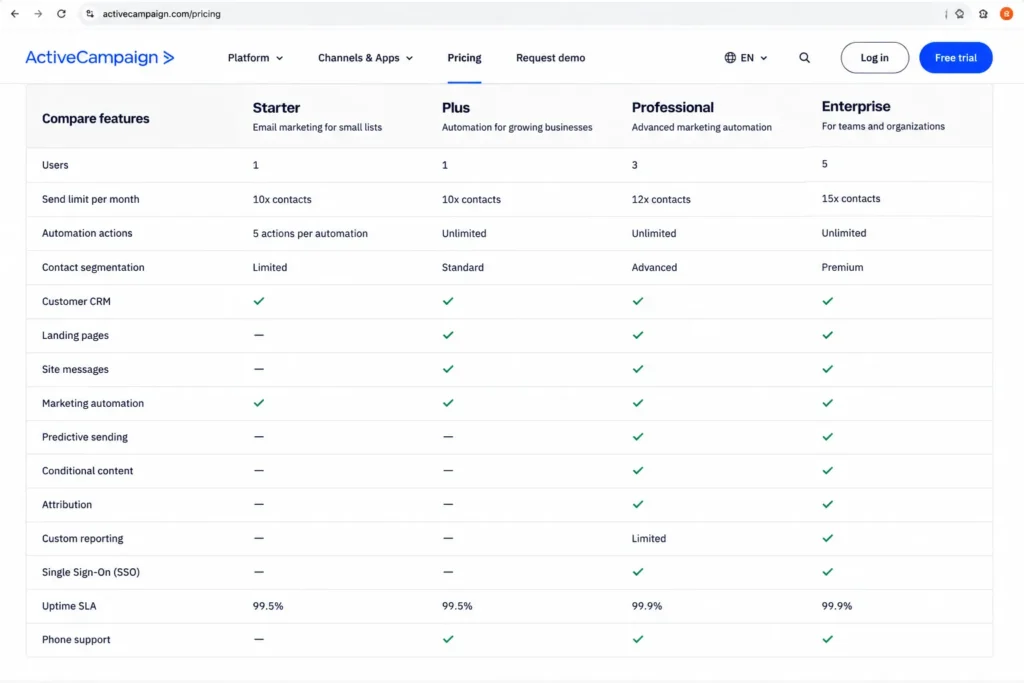Click the Contact segmentation 'Premium' value

(x=842, y=267)
